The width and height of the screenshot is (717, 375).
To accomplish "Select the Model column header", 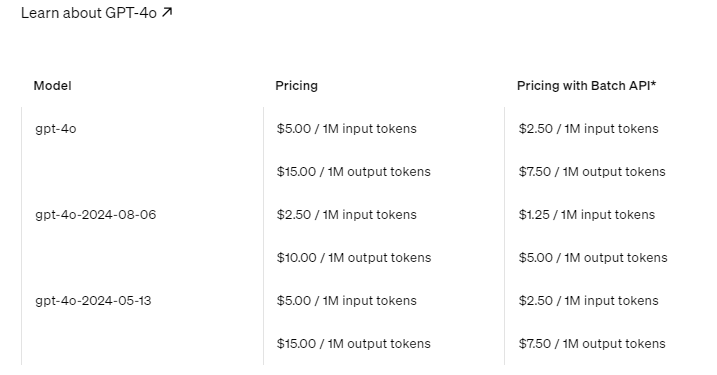I will click(53, 86).
